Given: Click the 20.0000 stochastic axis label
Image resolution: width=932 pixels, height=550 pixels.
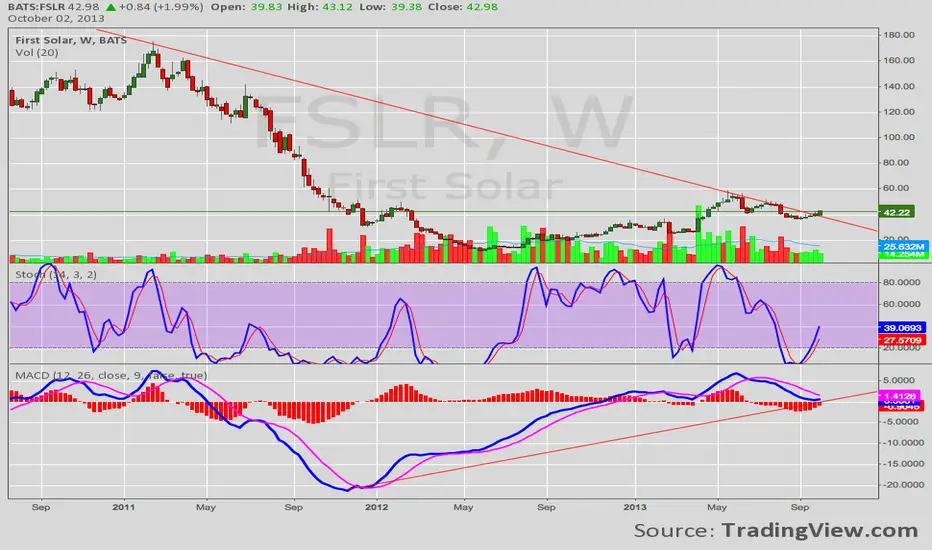Looking at the screenshot, I should (x=902, y=347).
